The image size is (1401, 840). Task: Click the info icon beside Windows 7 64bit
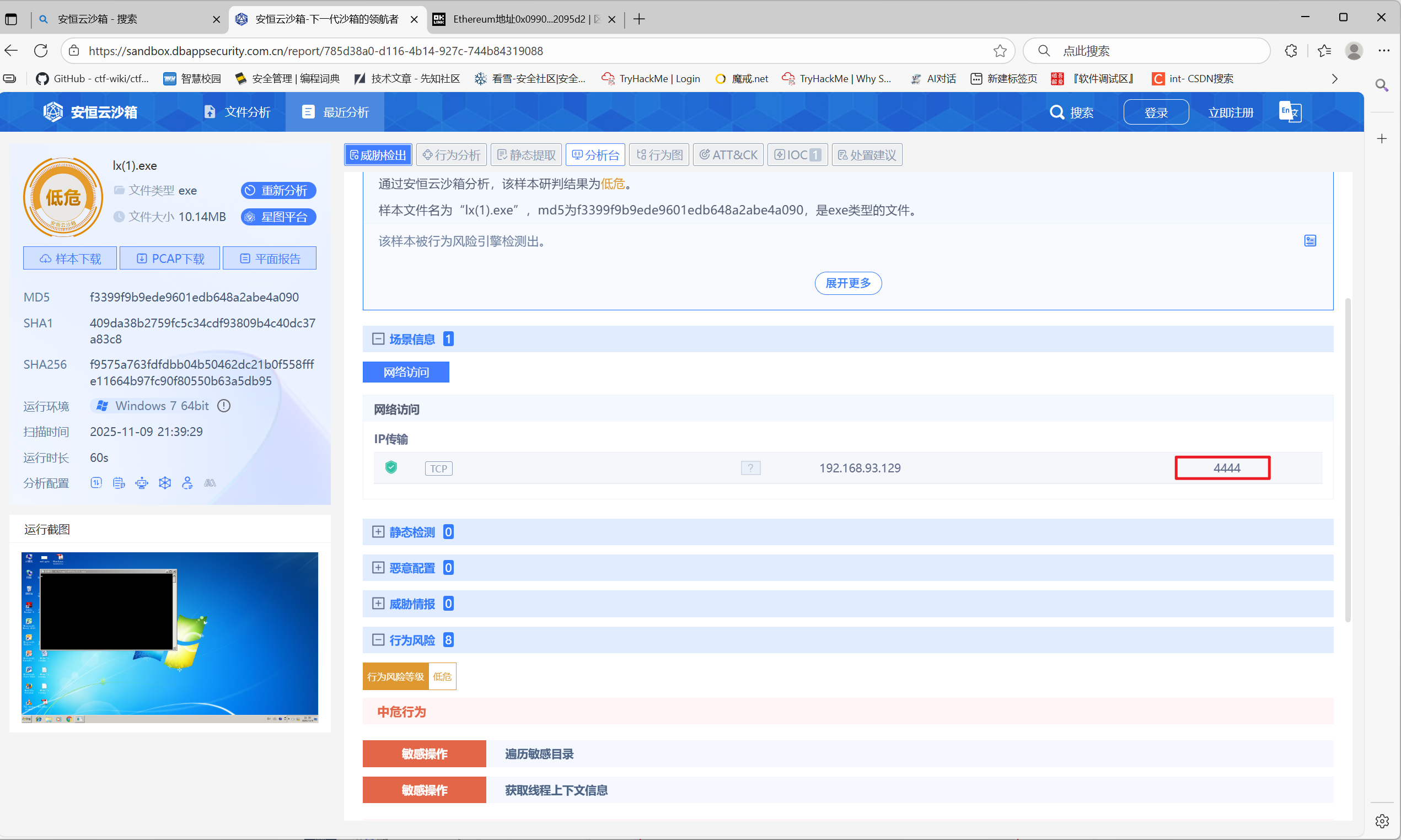224,406
